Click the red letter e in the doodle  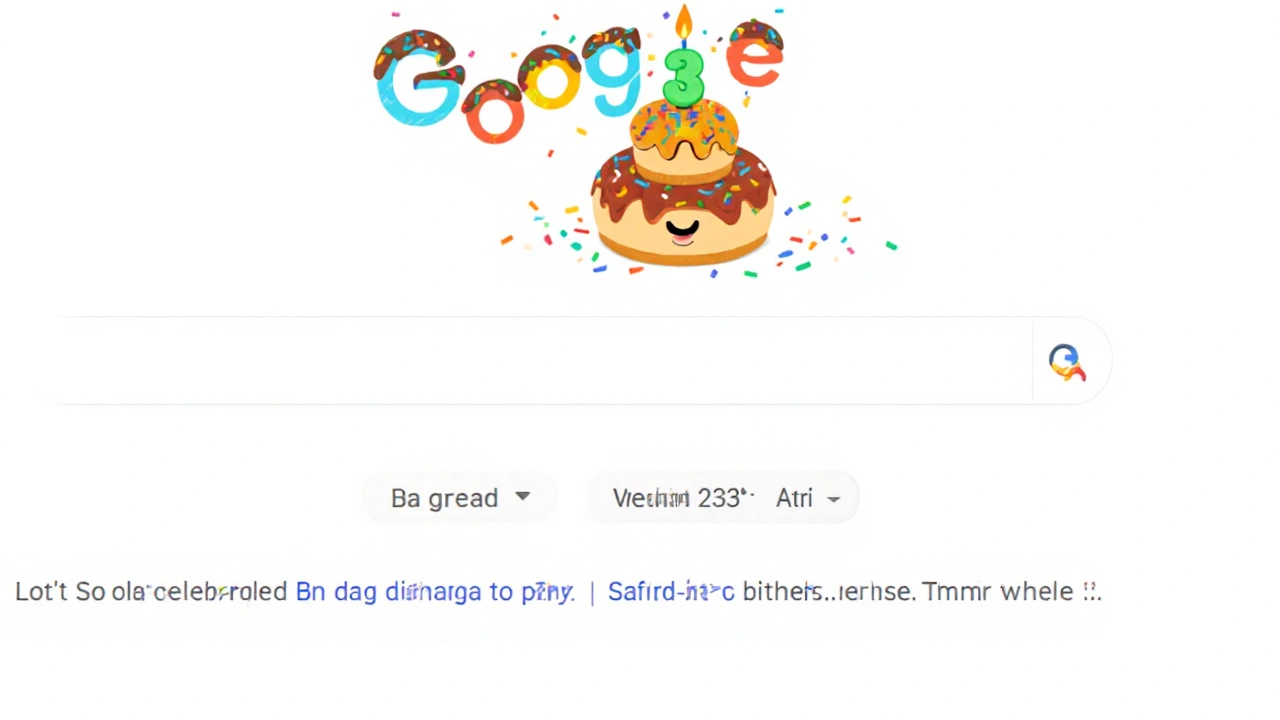point(755,54)
